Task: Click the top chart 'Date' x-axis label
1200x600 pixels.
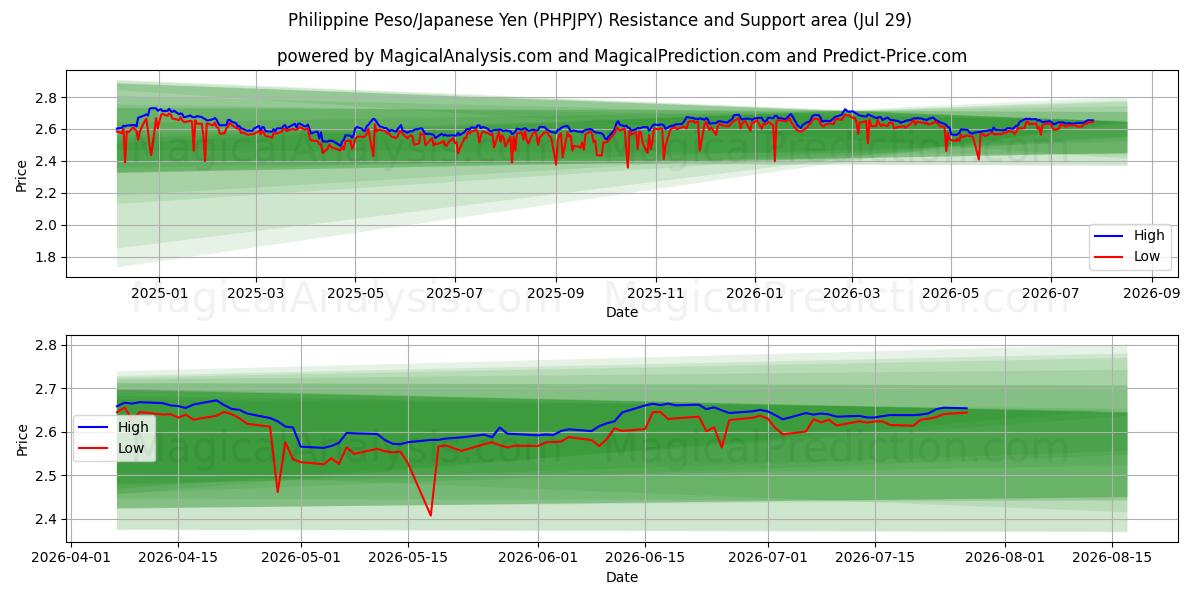Action: 622,313
